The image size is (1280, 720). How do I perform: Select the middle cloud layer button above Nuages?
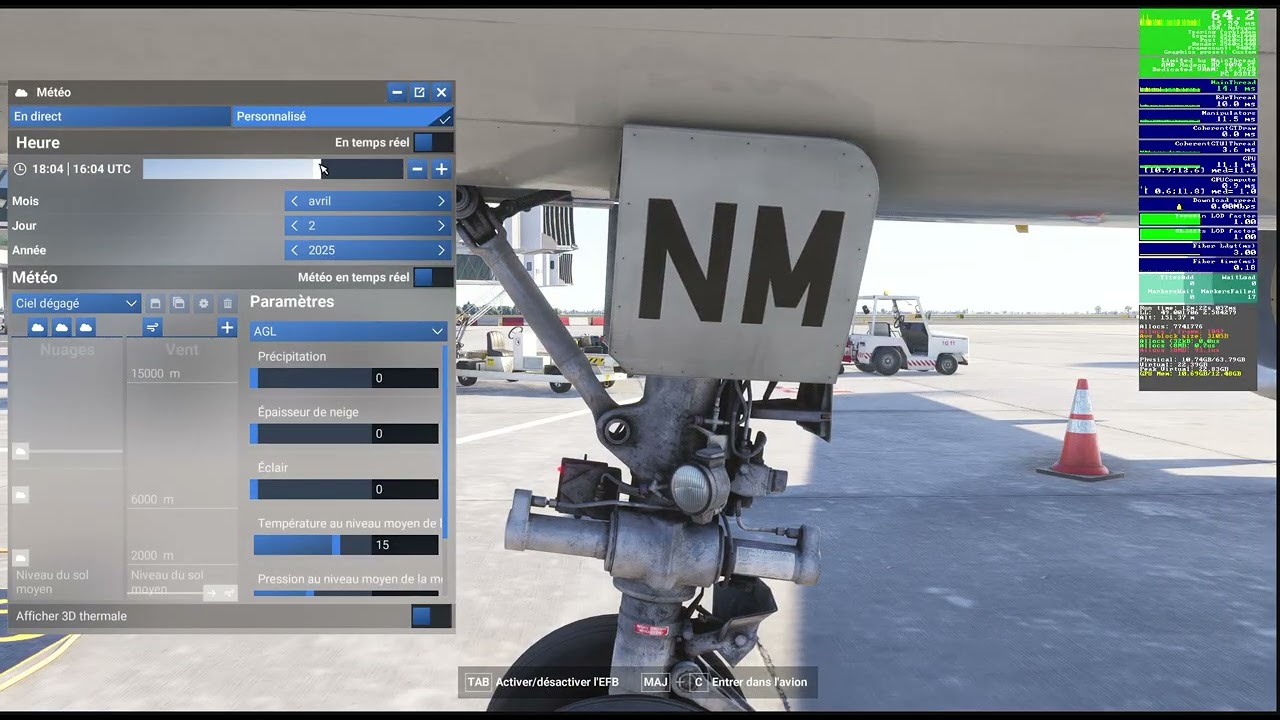coord(62,327)
